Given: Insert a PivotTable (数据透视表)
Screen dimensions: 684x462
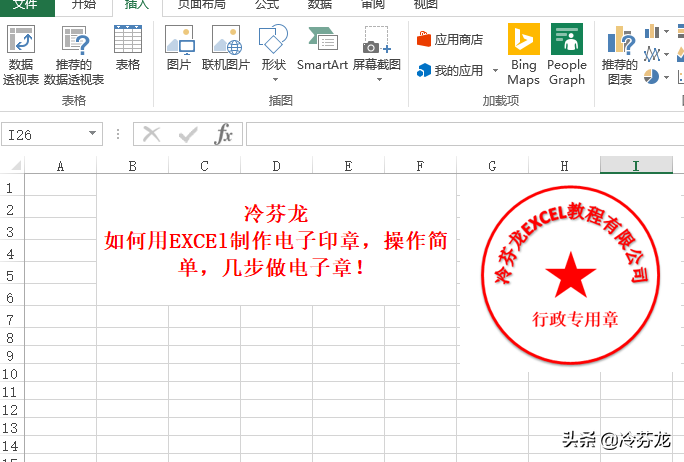Looking at the screenshot, I should pyautogui.click(x=21, y=55).
